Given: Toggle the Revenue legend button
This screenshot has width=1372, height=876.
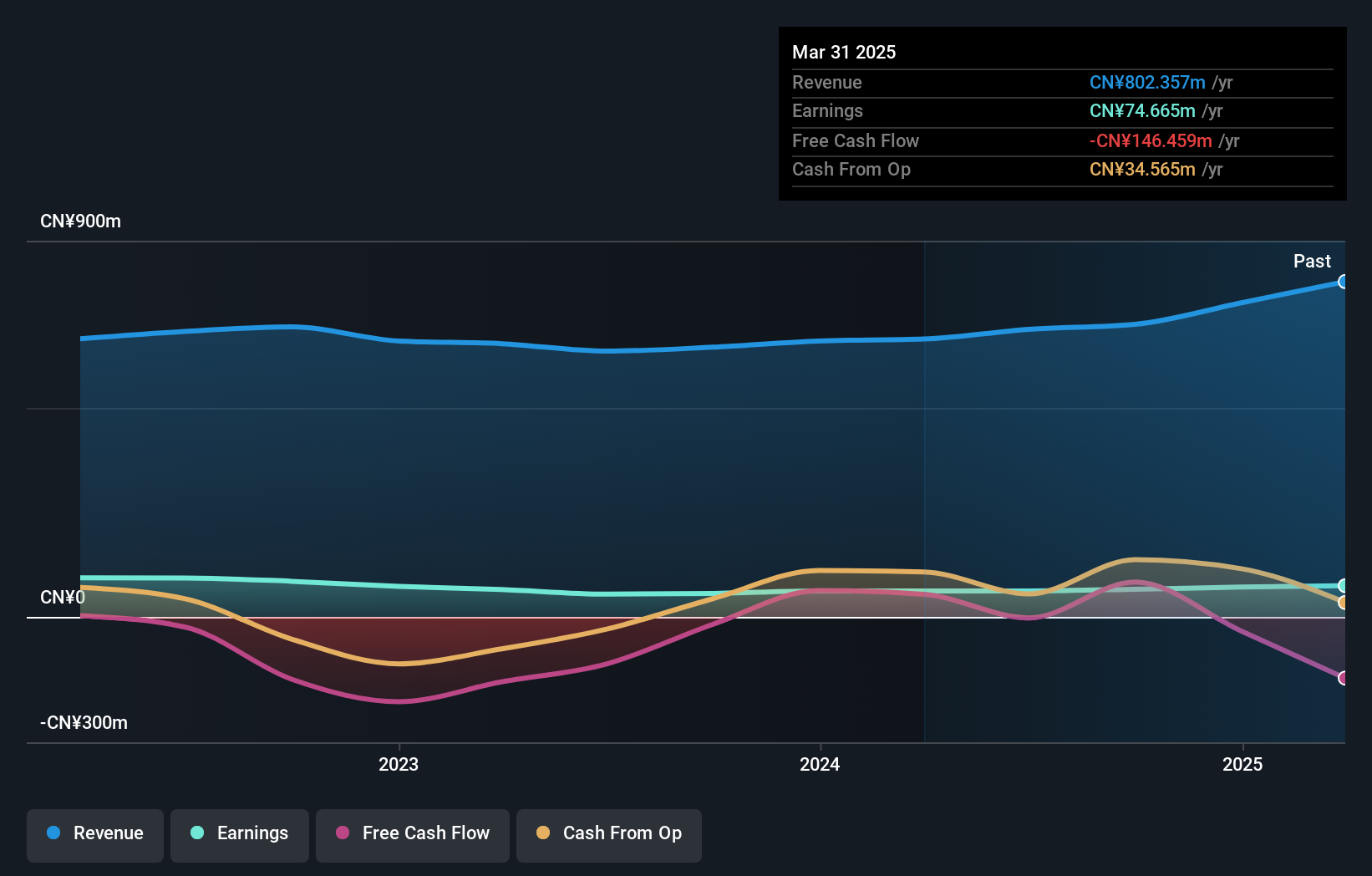Looking at the screenshot, I should (95, 835).
